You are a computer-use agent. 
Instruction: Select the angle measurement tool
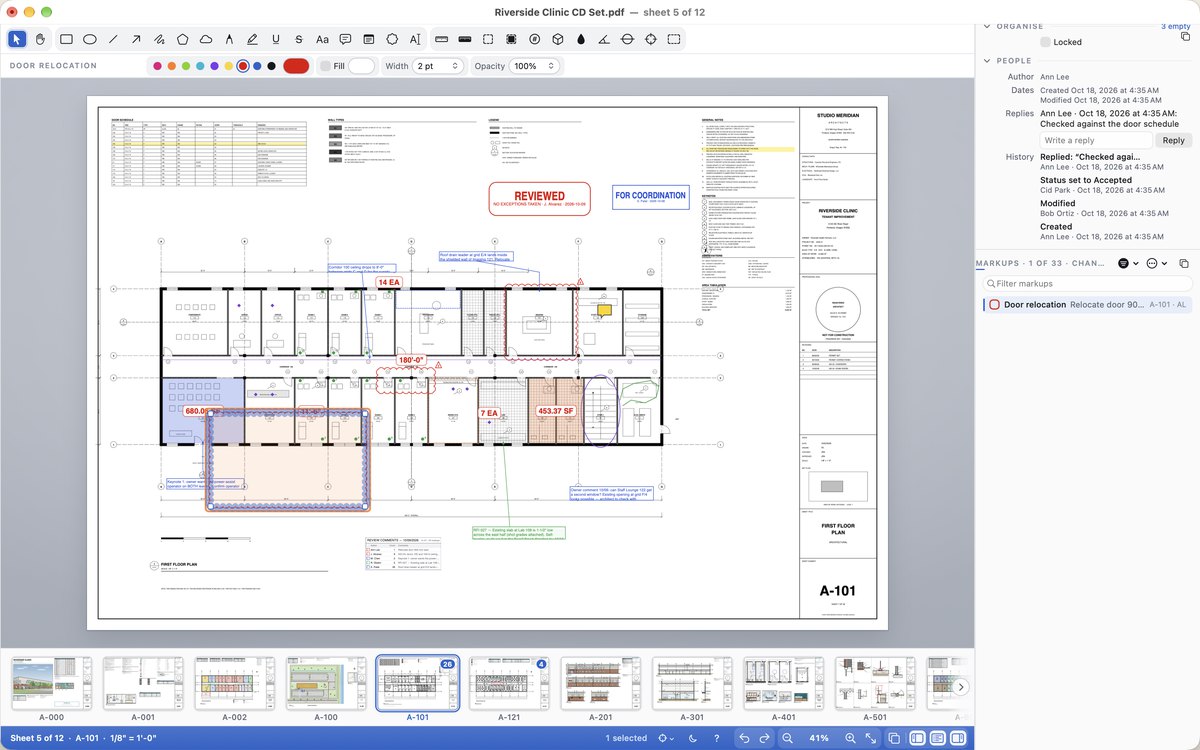[604, 39]
